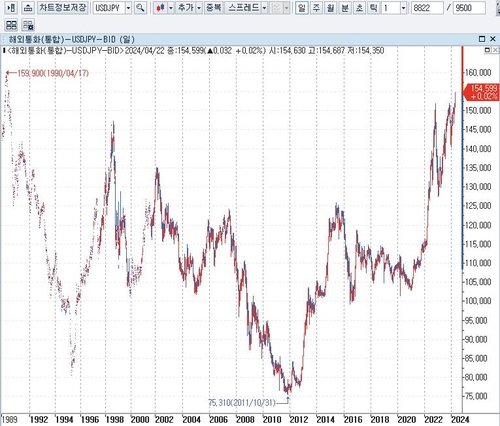Select the candlestick chart type icon

(x=161, y=8)
